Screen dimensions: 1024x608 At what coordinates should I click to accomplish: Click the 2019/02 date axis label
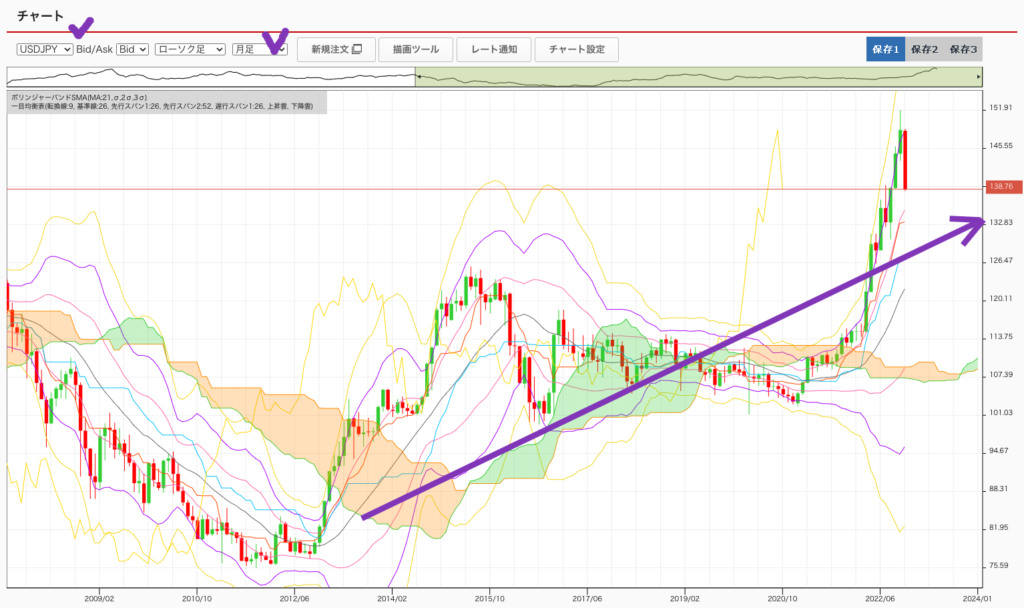tap(685, 598)
